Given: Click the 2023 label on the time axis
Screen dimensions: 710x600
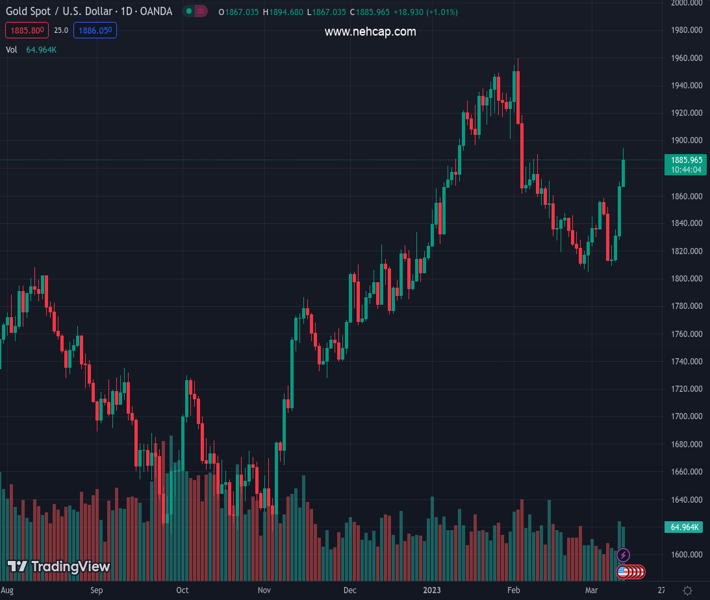Looking at the screenshot, I should pos(432,591).
